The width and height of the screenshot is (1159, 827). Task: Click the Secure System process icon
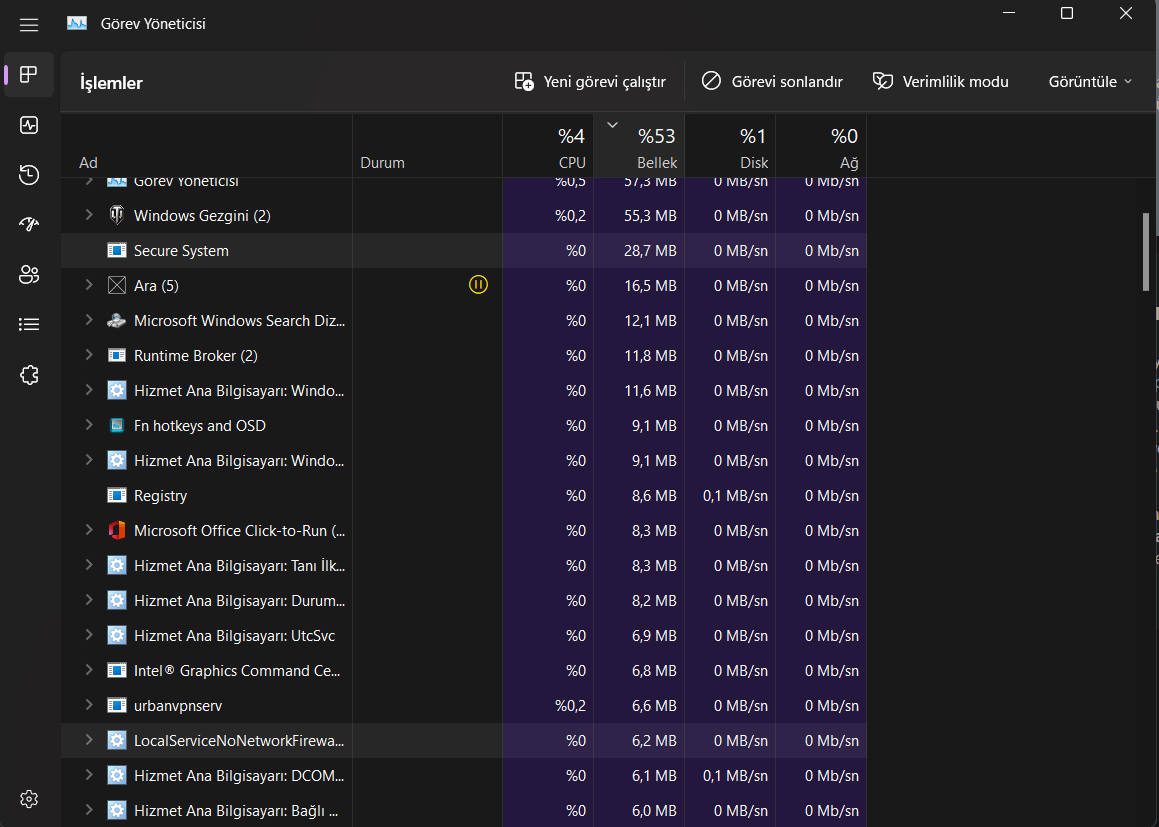click(117, 251)
